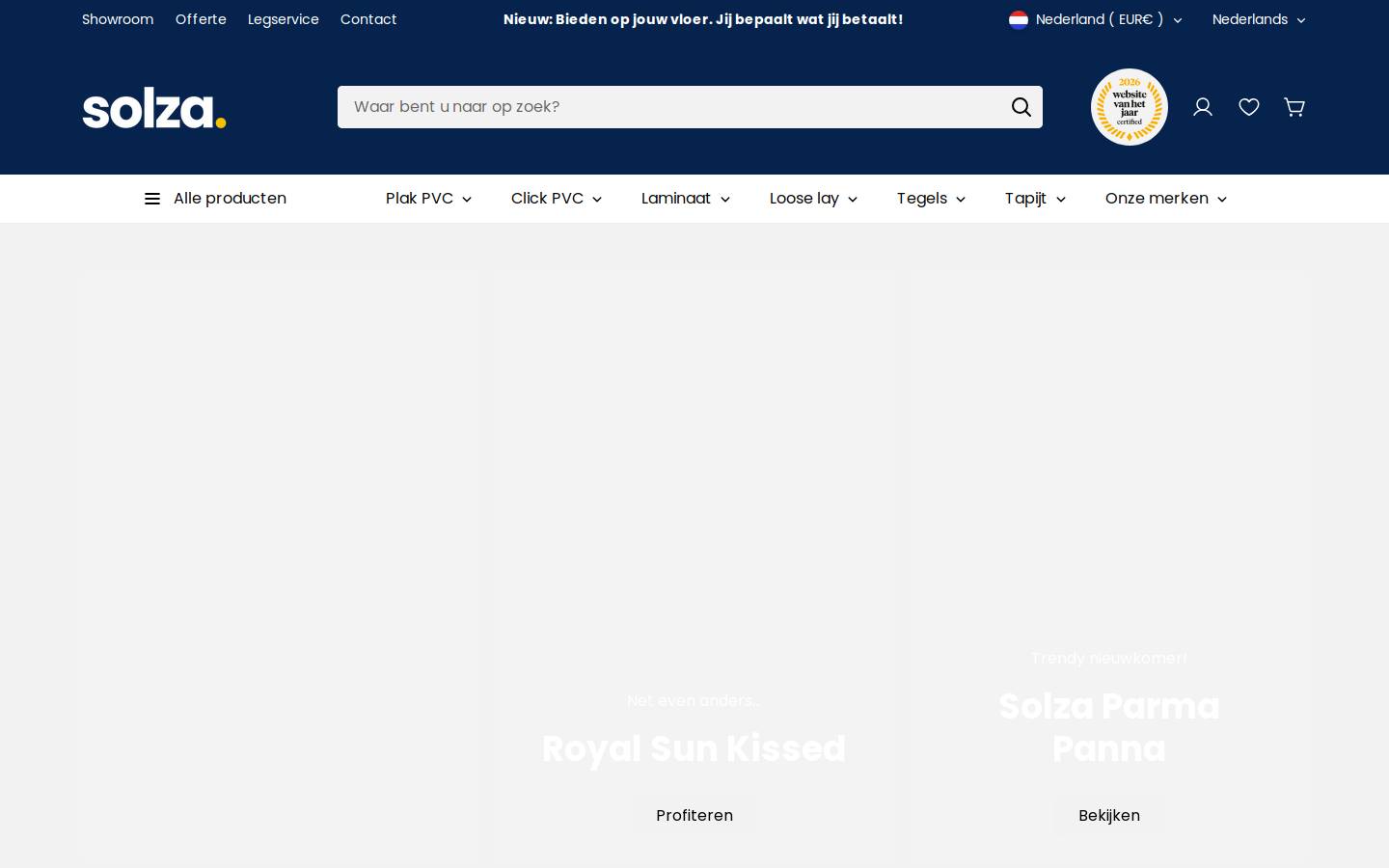Expand the Onze merken menu
The width and height of the screenshot is (1389, 868).
[1166, 199]
